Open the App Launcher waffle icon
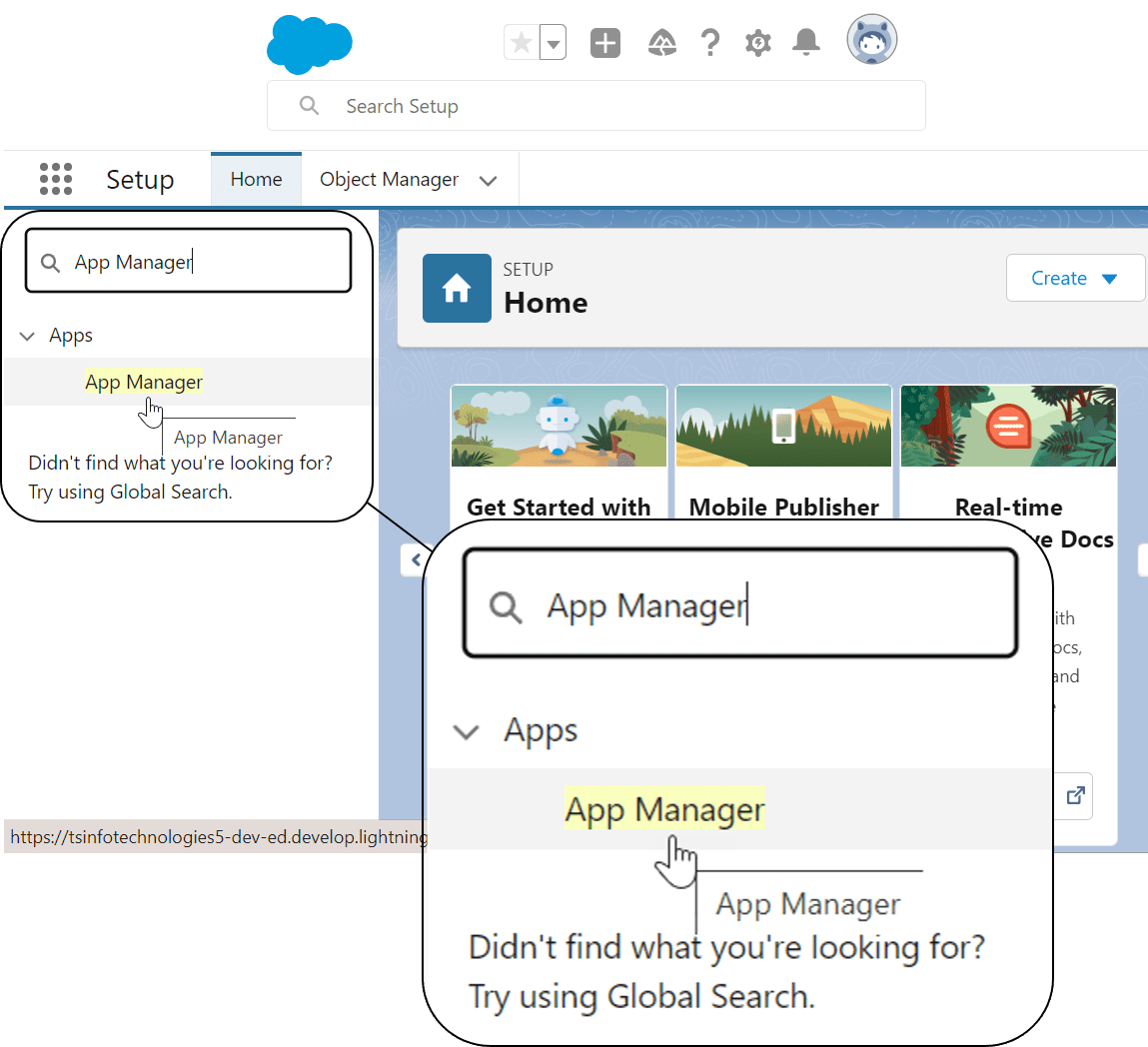Viewport: 1148px width, 1047px height. pyautogui.click(x=56, y=178)
